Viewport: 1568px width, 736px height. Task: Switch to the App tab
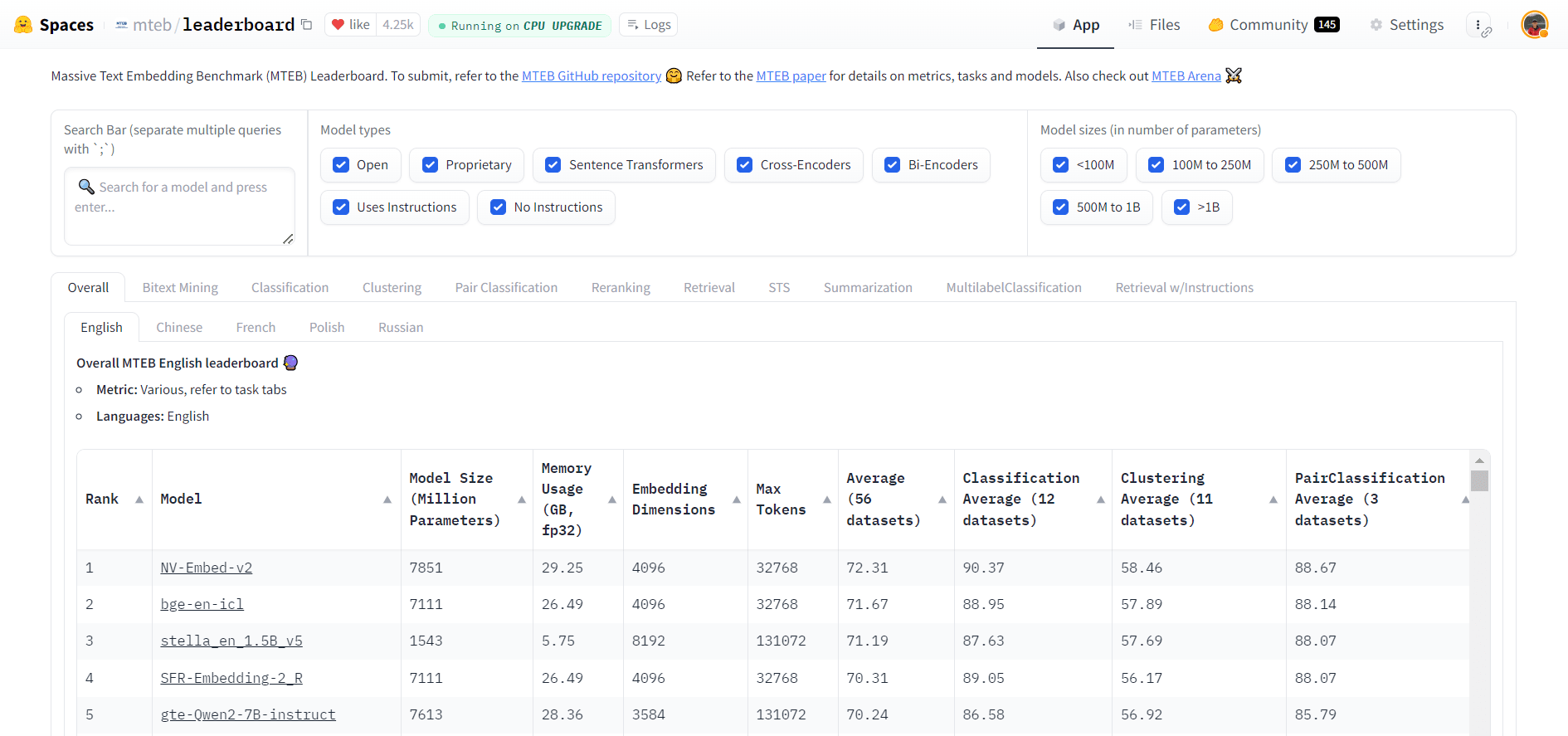[x=1076, y=25]
